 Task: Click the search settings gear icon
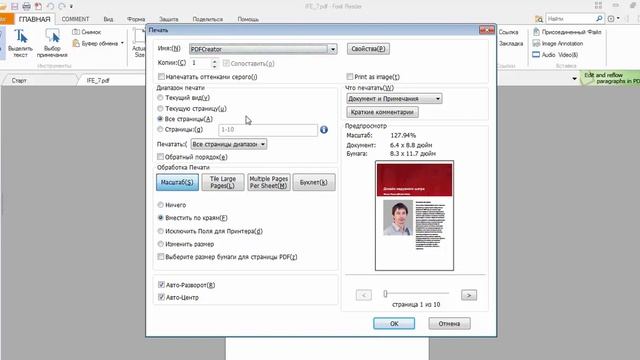[x=611, y=19]
